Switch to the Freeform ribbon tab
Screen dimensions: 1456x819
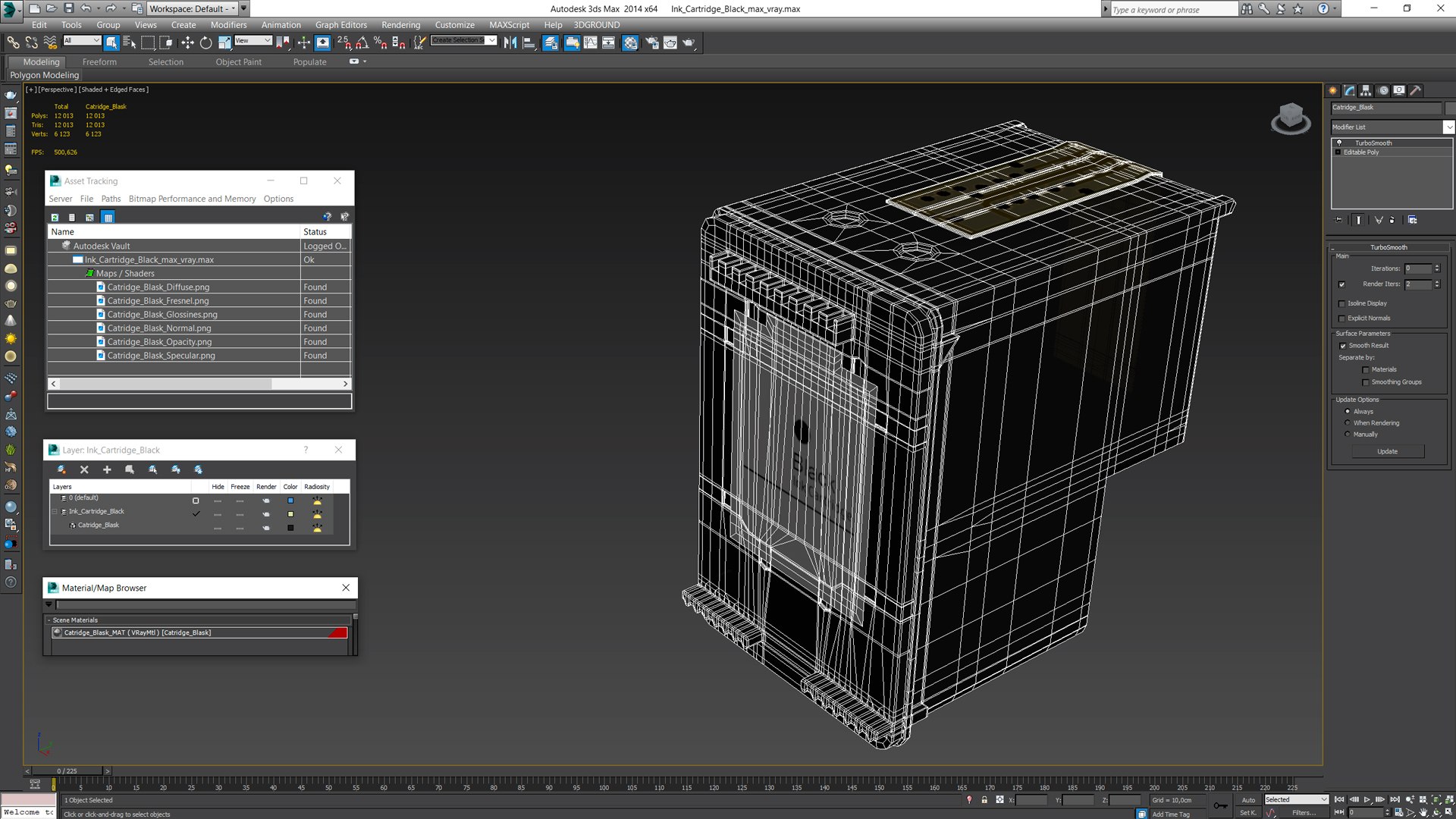point(99,62)
